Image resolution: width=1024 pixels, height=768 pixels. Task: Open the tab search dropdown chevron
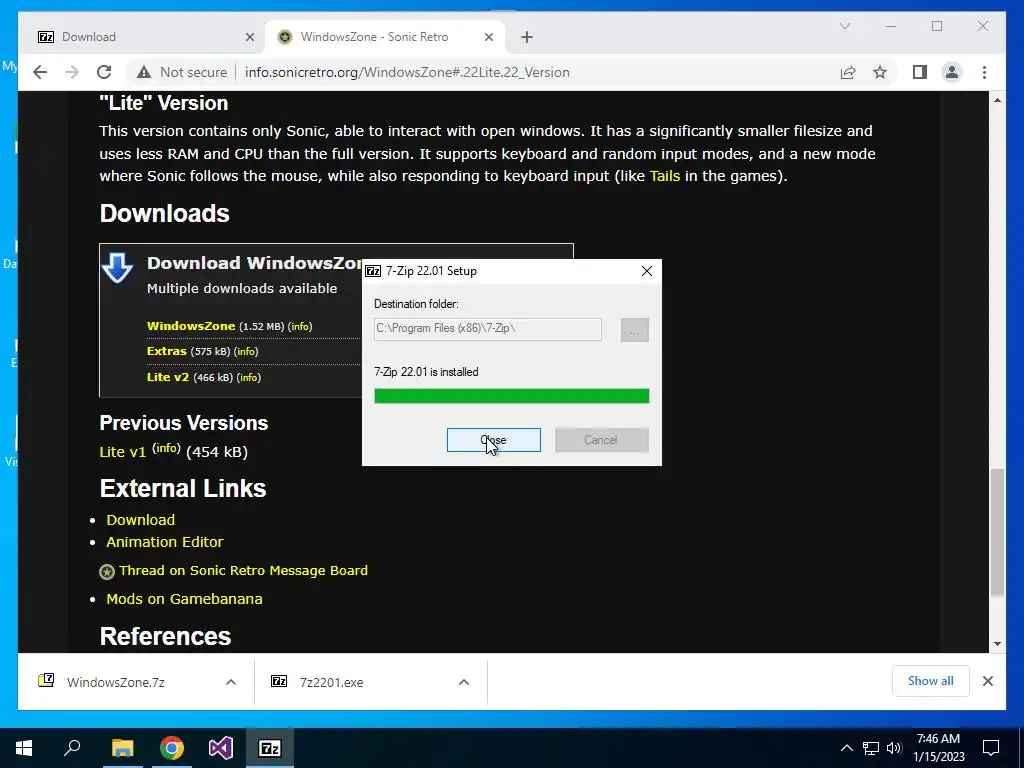[x=845, y=26]
